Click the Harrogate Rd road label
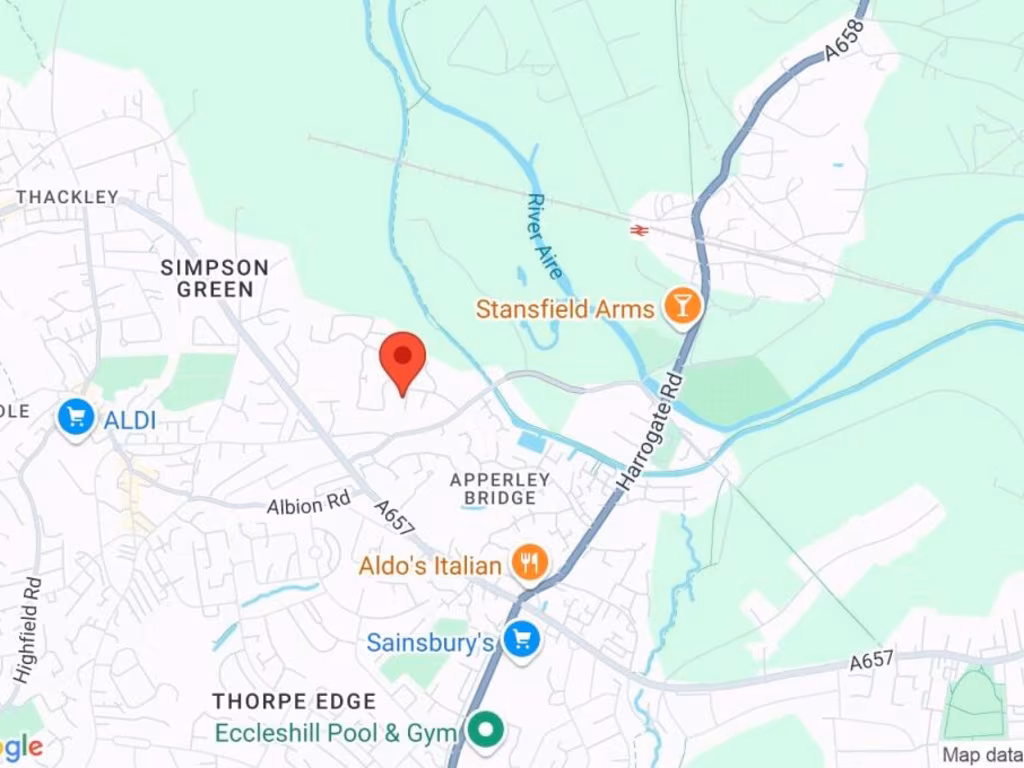 pyautogui.click(x=650, y=432)
